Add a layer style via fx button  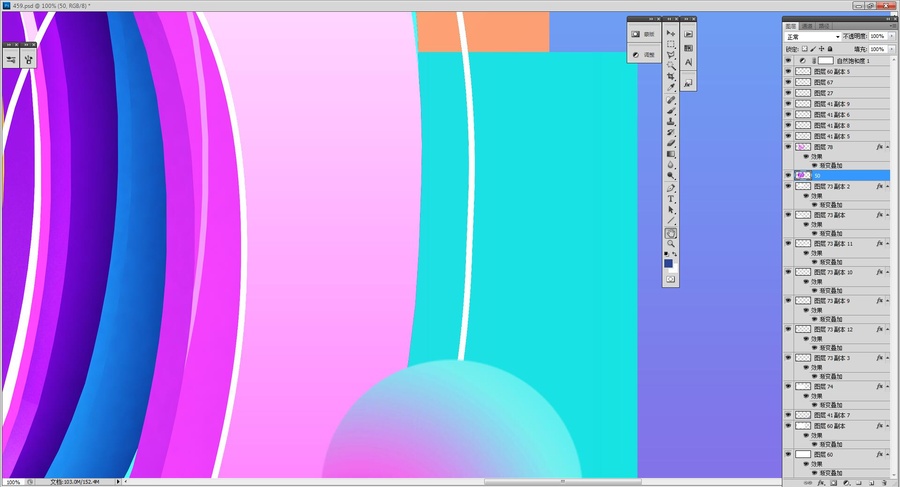[x=821, y=483]
